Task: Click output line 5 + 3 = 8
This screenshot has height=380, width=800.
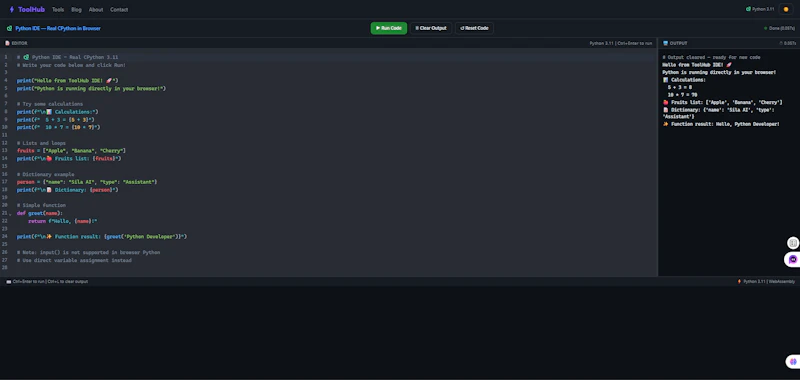Action: (x=680, y=87)
